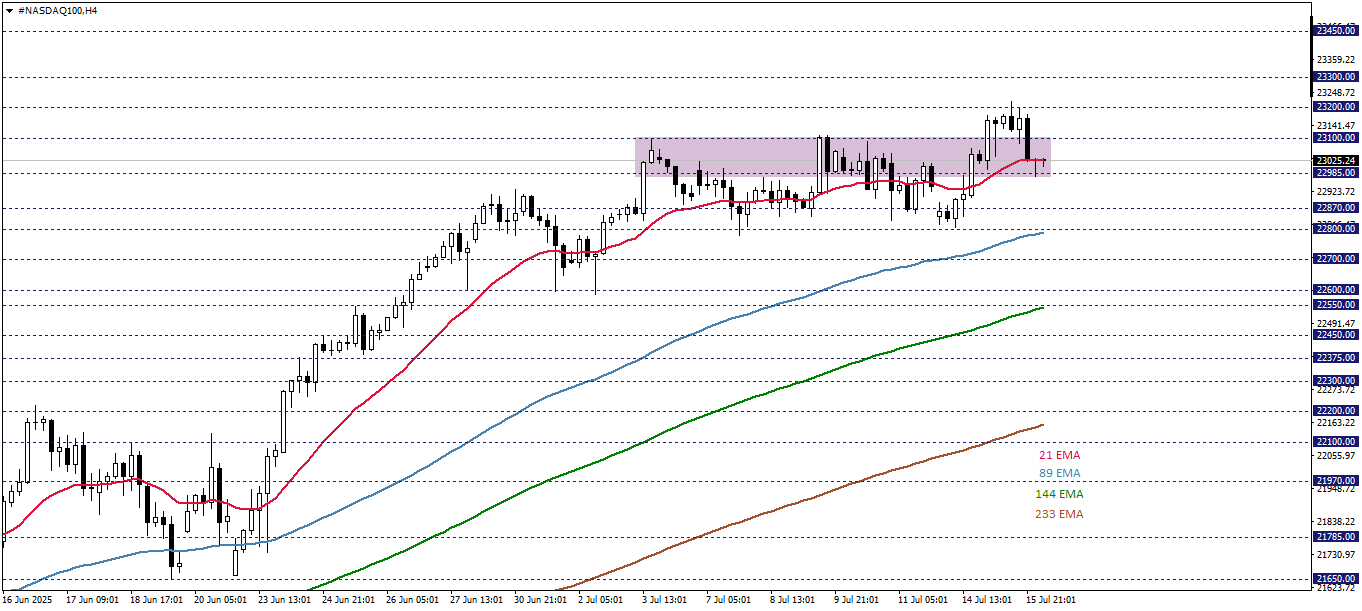
Task: Click the 16 Jun 2025 time axis label
Action: coord(25,599)
